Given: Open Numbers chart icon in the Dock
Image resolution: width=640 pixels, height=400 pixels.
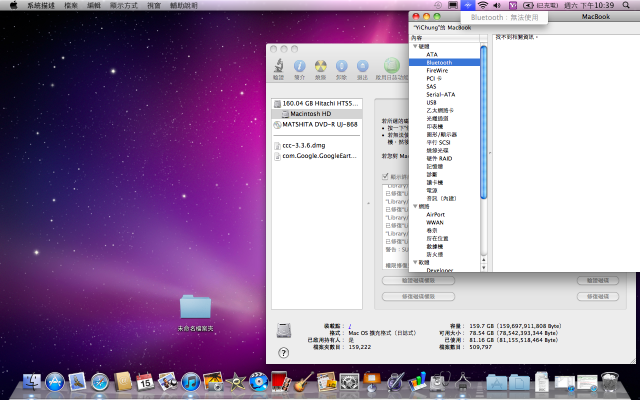Looking at the screenshot, I should [417, 382].
